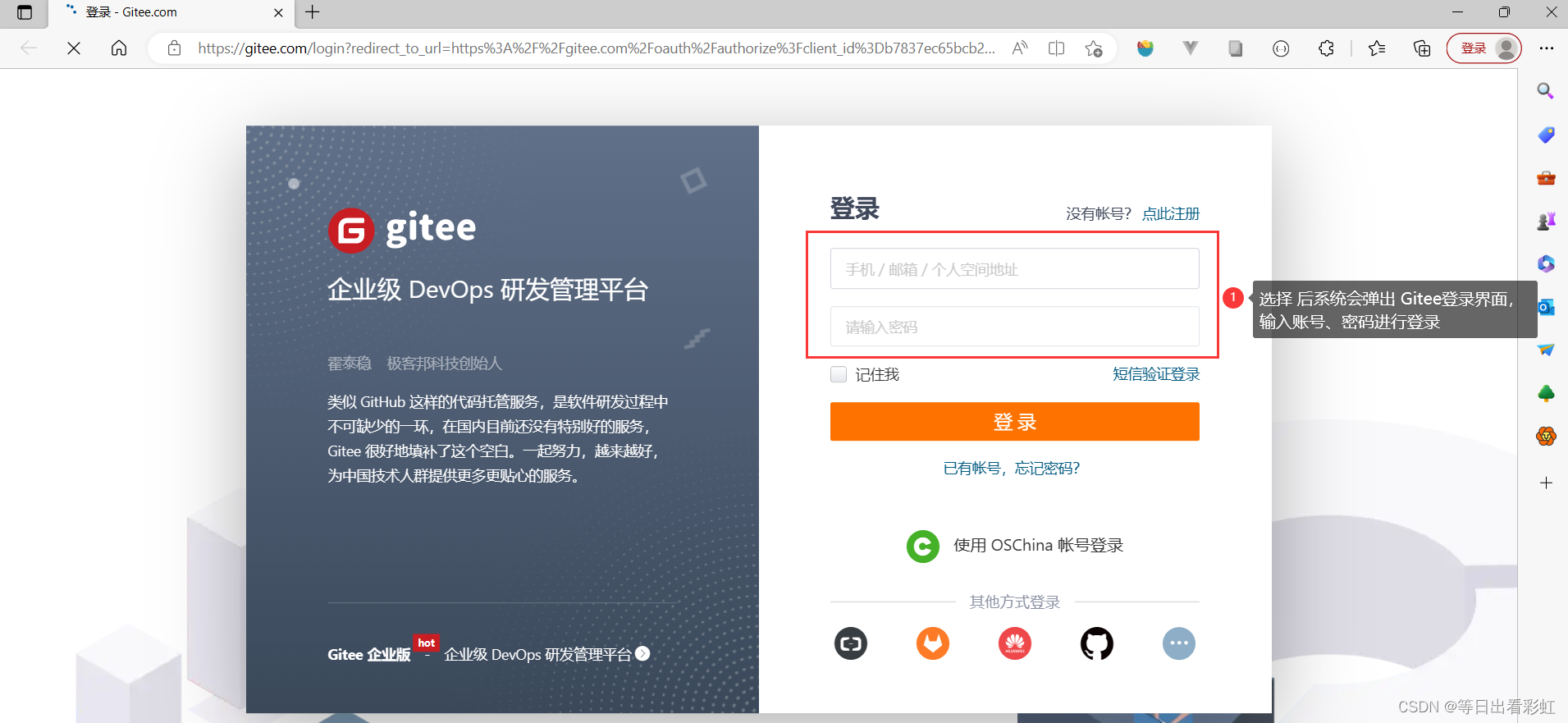This screenshot has height=723, width=1568.
Task: Go to browser home page
Action: coord(119,48)
